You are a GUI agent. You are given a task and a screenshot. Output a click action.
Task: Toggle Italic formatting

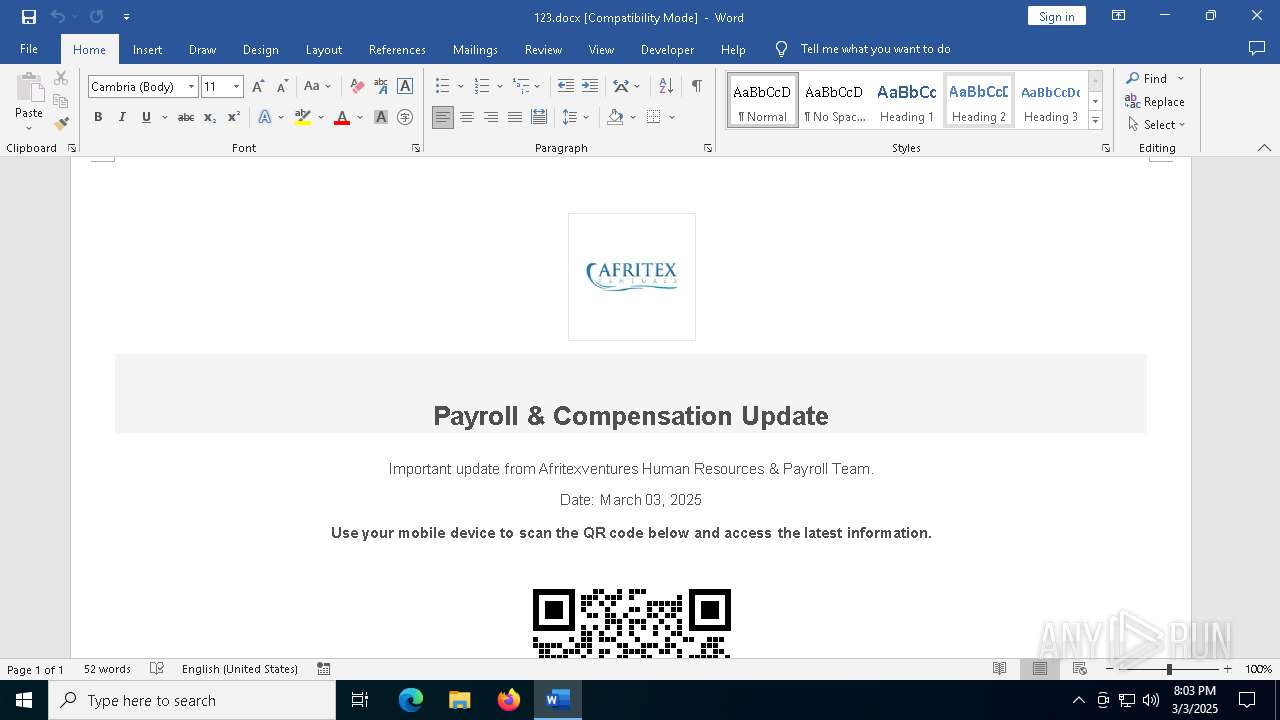click(122, 117)
